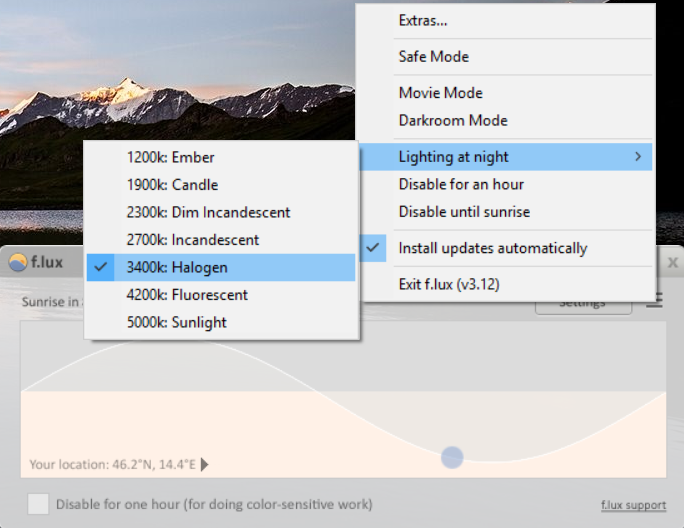This screenshot has width=684, height=528.
Task: Click the f.lux sun logo icon
Action: point(18,262)
